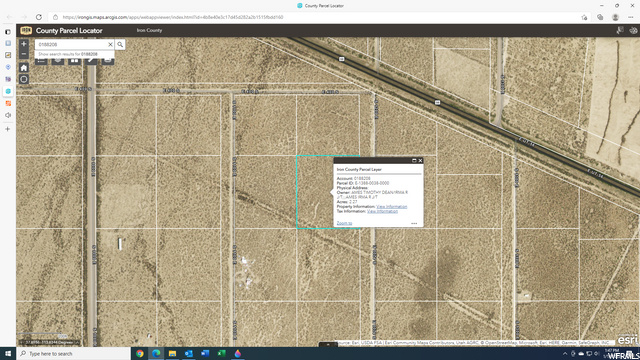This screenshot has height=360, width=640.
Task: Open the Windows Start menu
Action: (x=8, y=353)
